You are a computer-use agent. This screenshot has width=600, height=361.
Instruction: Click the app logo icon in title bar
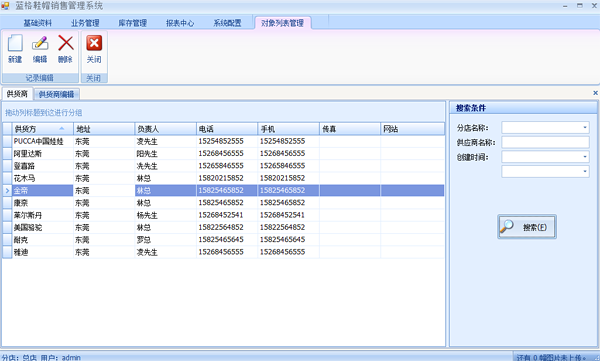pyautogui.click(x=5, y=6)
